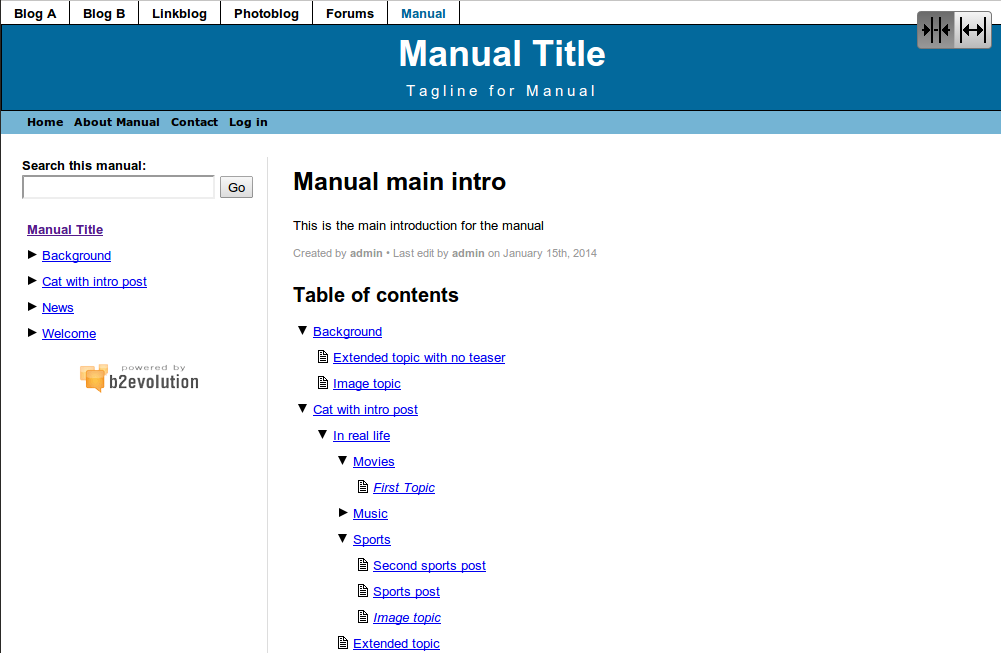Open the Movies link

(373, 462)
